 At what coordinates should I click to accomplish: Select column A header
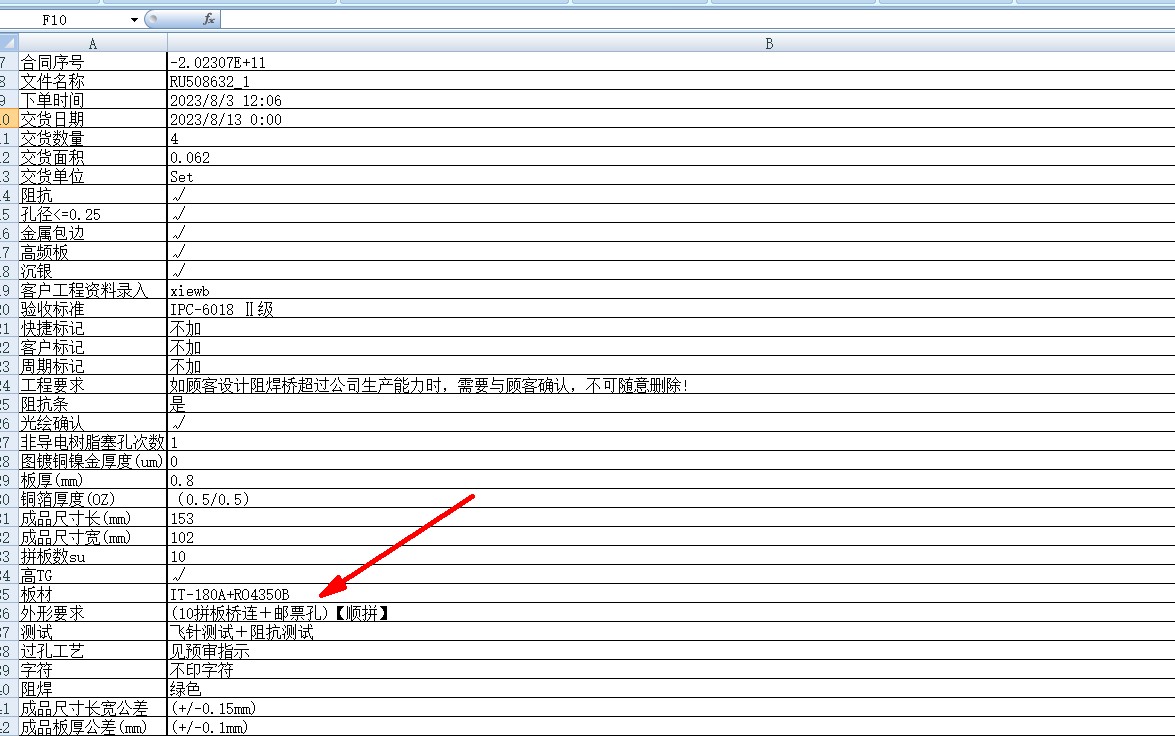[x=93, y=43]
